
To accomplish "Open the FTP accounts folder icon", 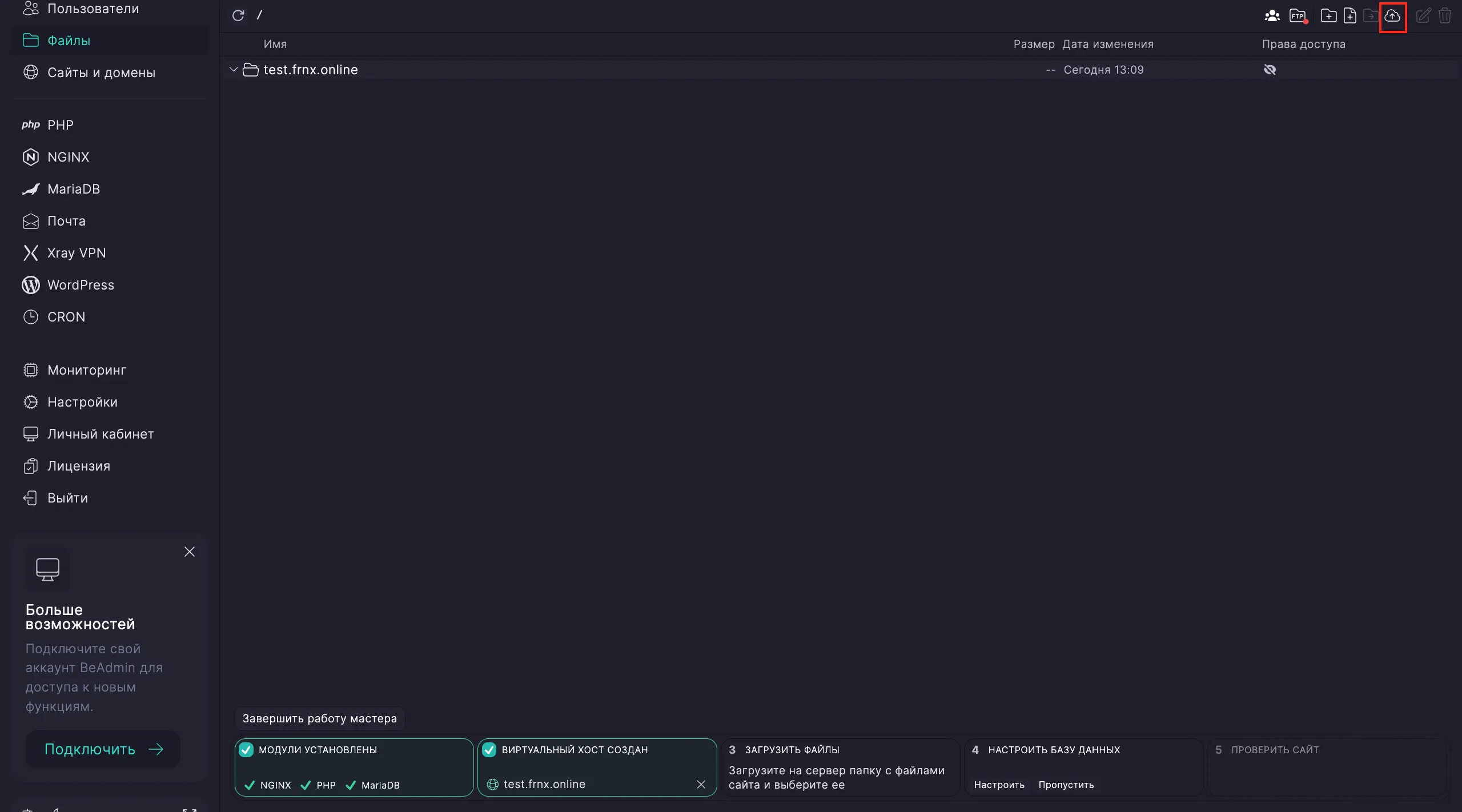I will click(x=1298, y=16).
